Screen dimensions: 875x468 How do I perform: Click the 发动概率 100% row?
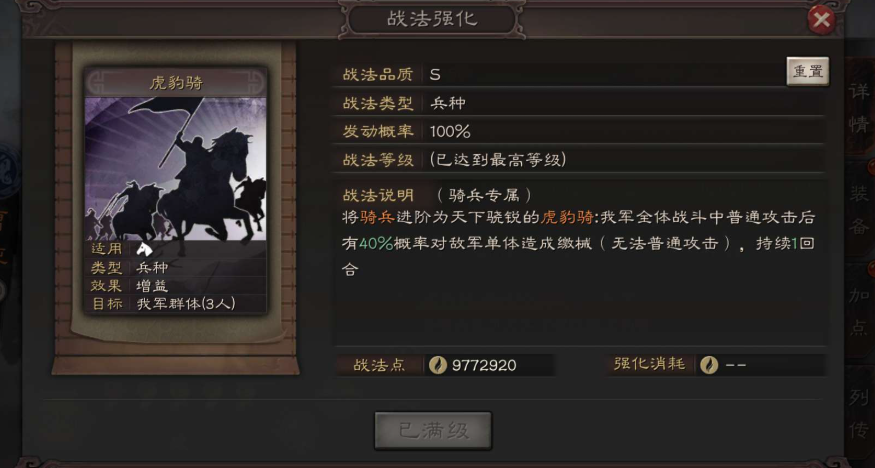579,132
